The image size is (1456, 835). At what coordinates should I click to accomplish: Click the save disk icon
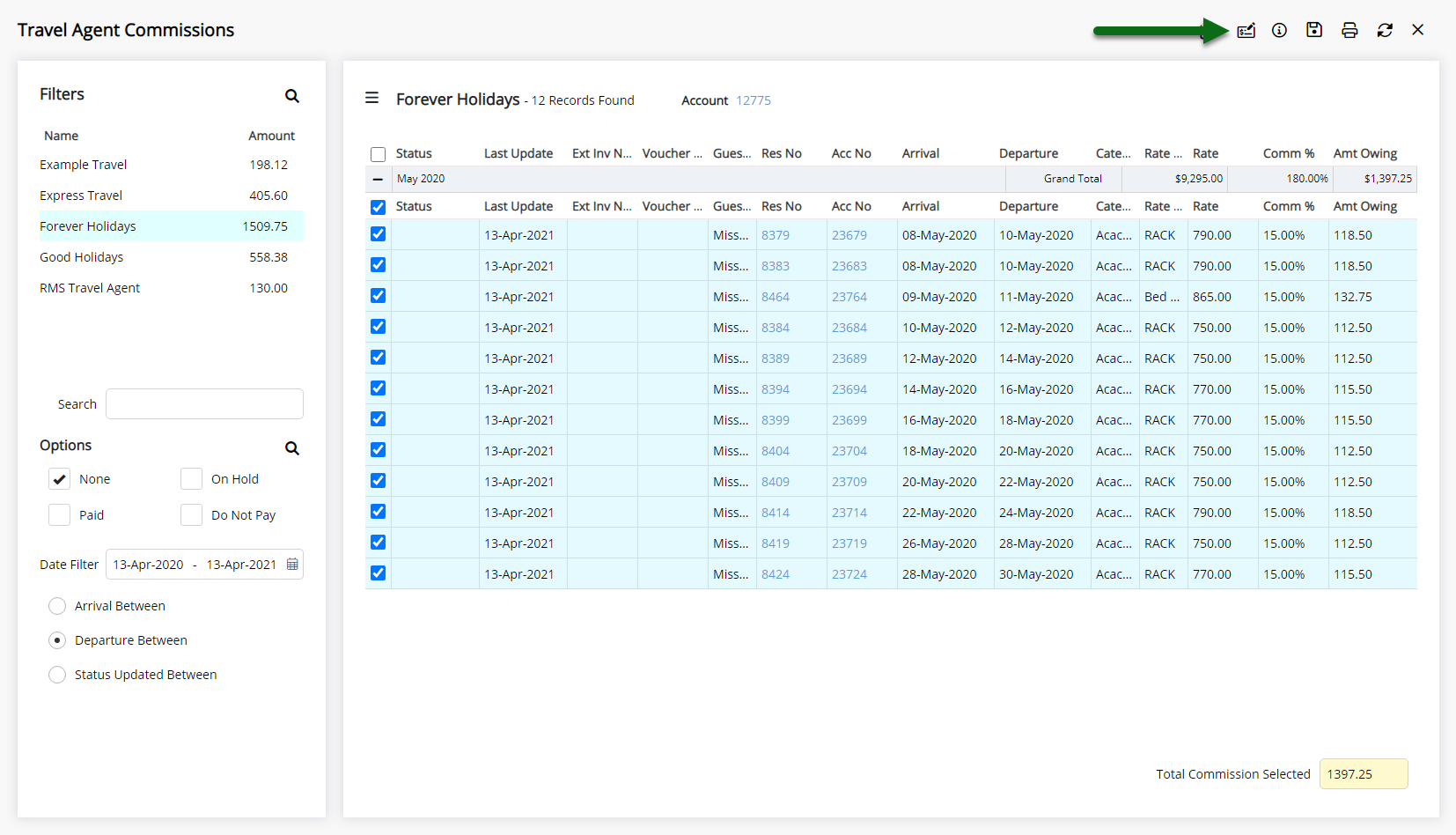coord(1314,30)
